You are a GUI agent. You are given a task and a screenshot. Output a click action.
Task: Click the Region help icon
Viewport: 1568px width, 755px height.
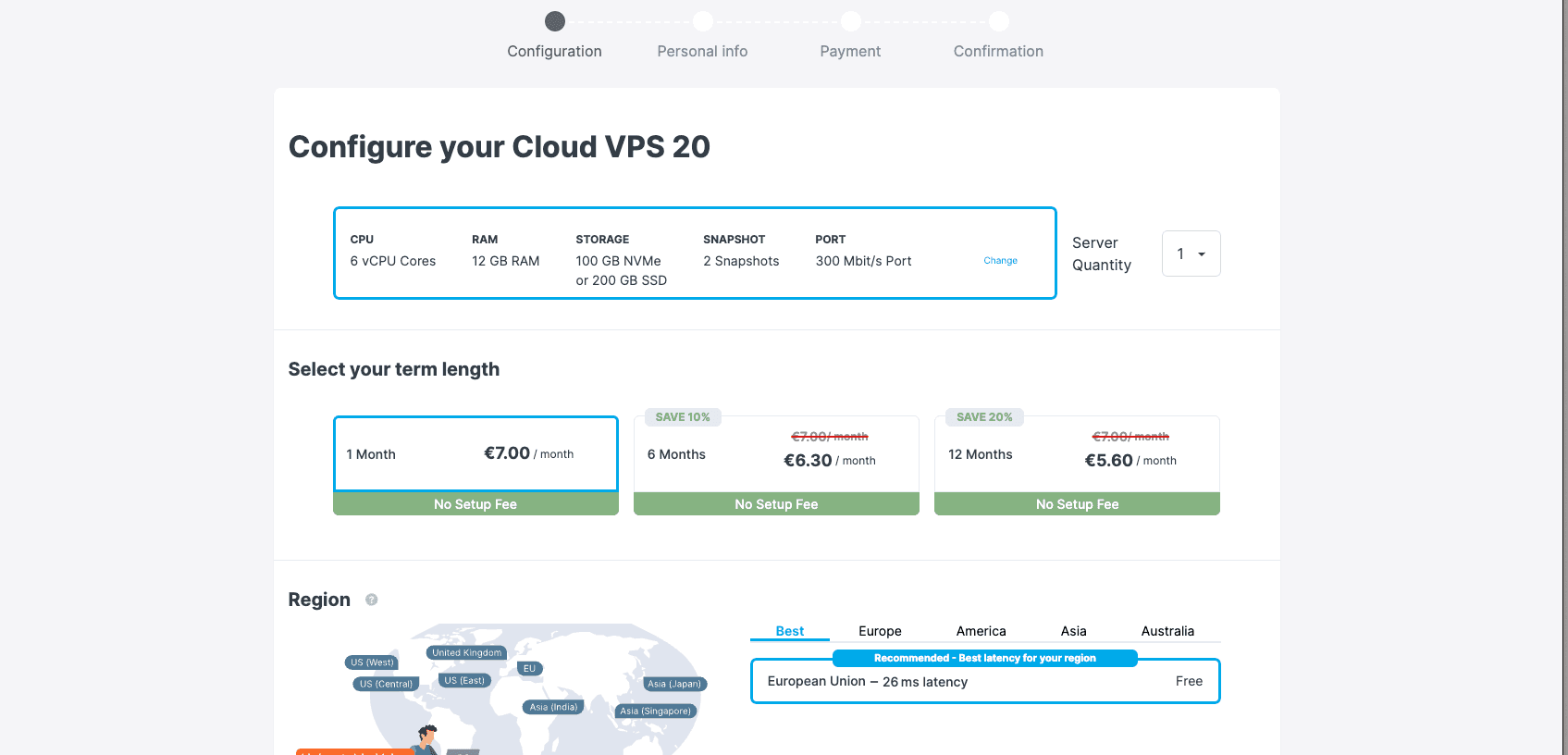tap(371, 600)
